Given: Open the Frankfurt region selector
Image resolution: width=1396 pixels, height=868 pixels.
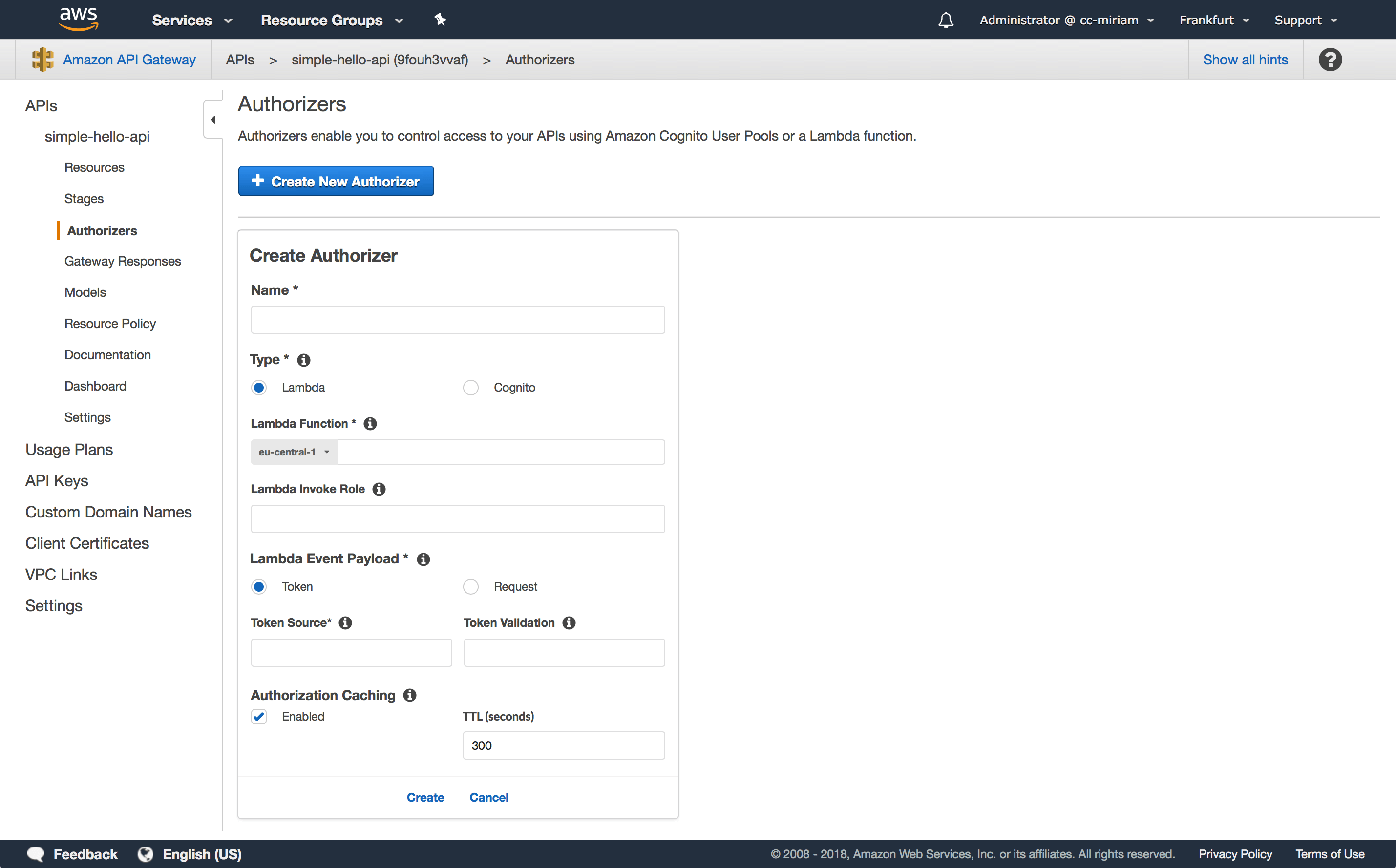Looking at the screenshot, I should [1214, 20].
